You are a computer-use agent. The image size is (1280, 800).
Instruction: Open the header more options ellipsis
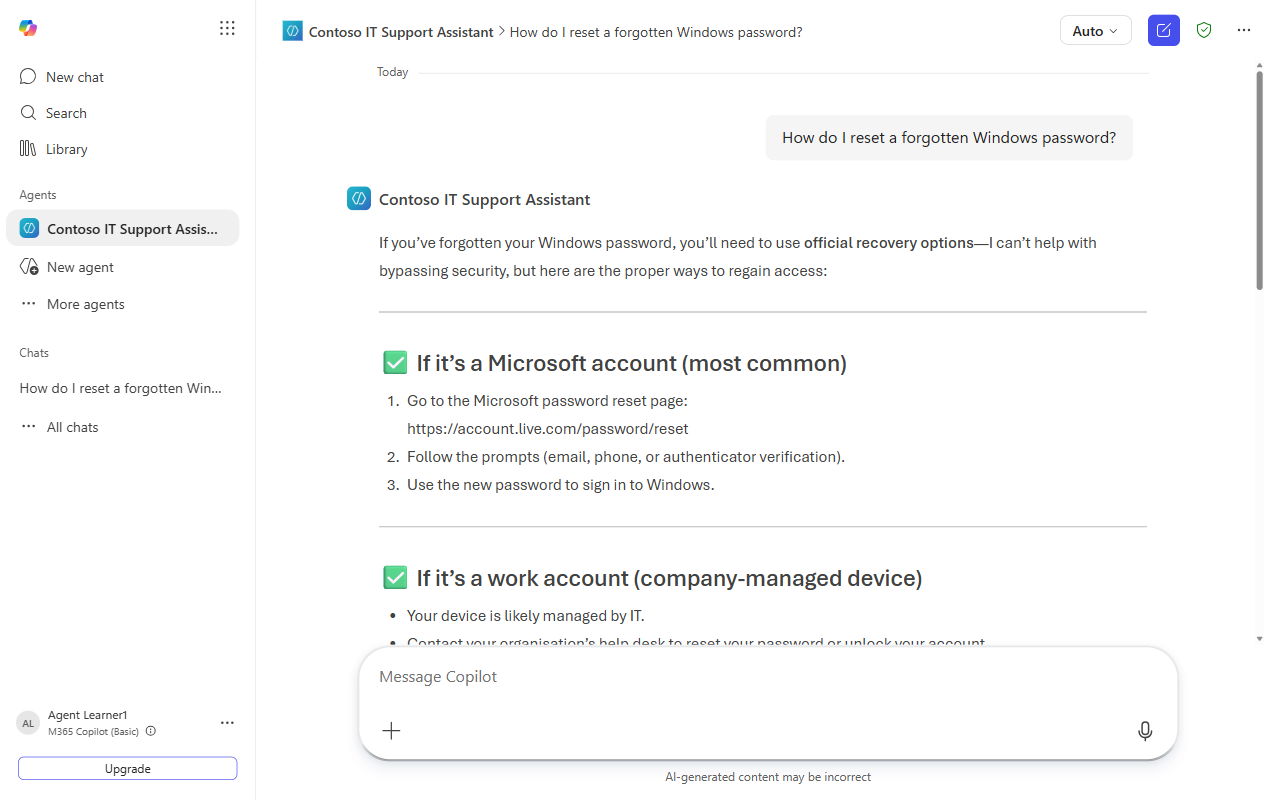[x=1244, y=31]
